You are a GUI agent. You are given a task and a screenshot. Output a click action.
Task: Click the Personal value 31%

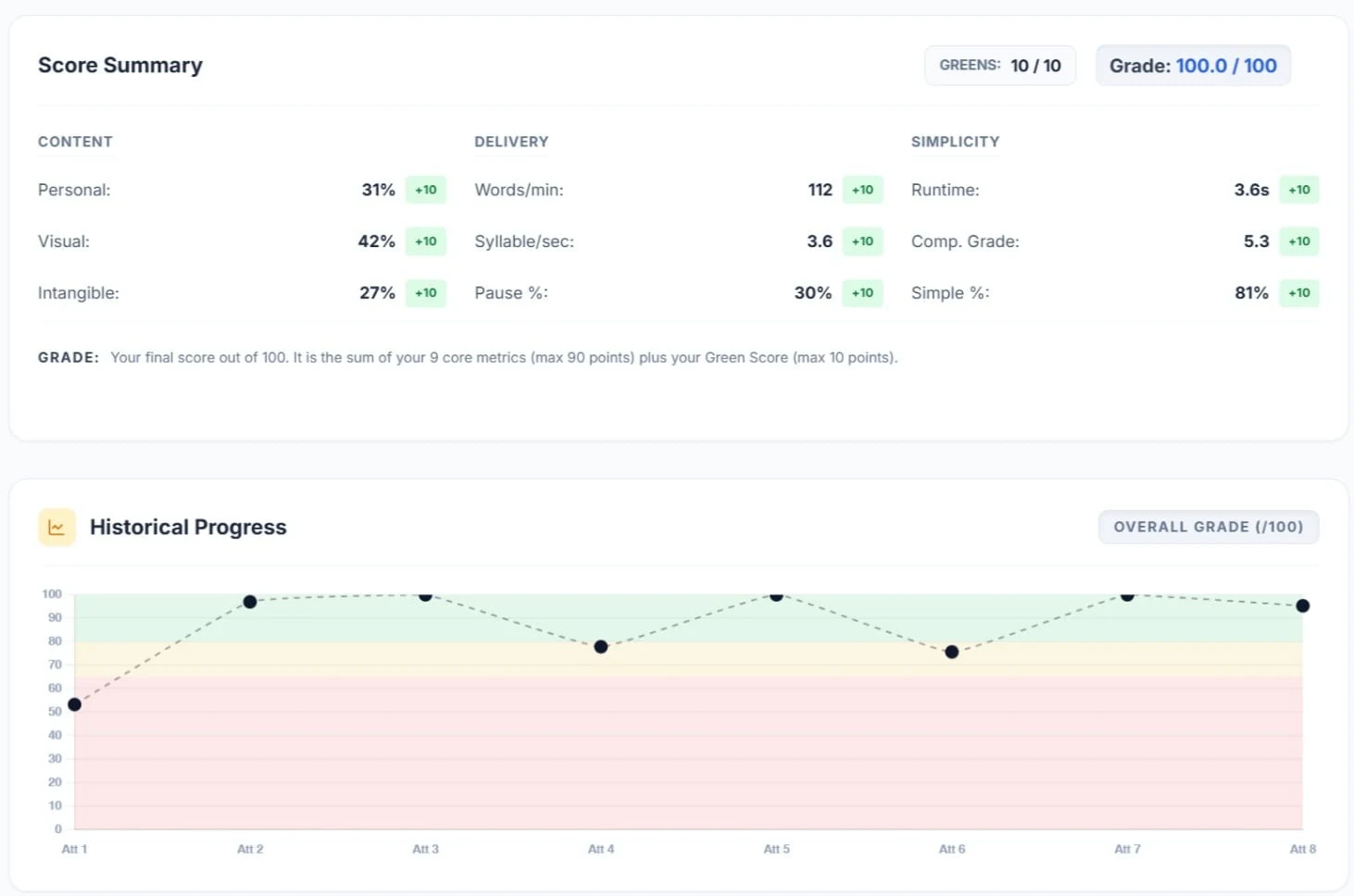point(378,190)
